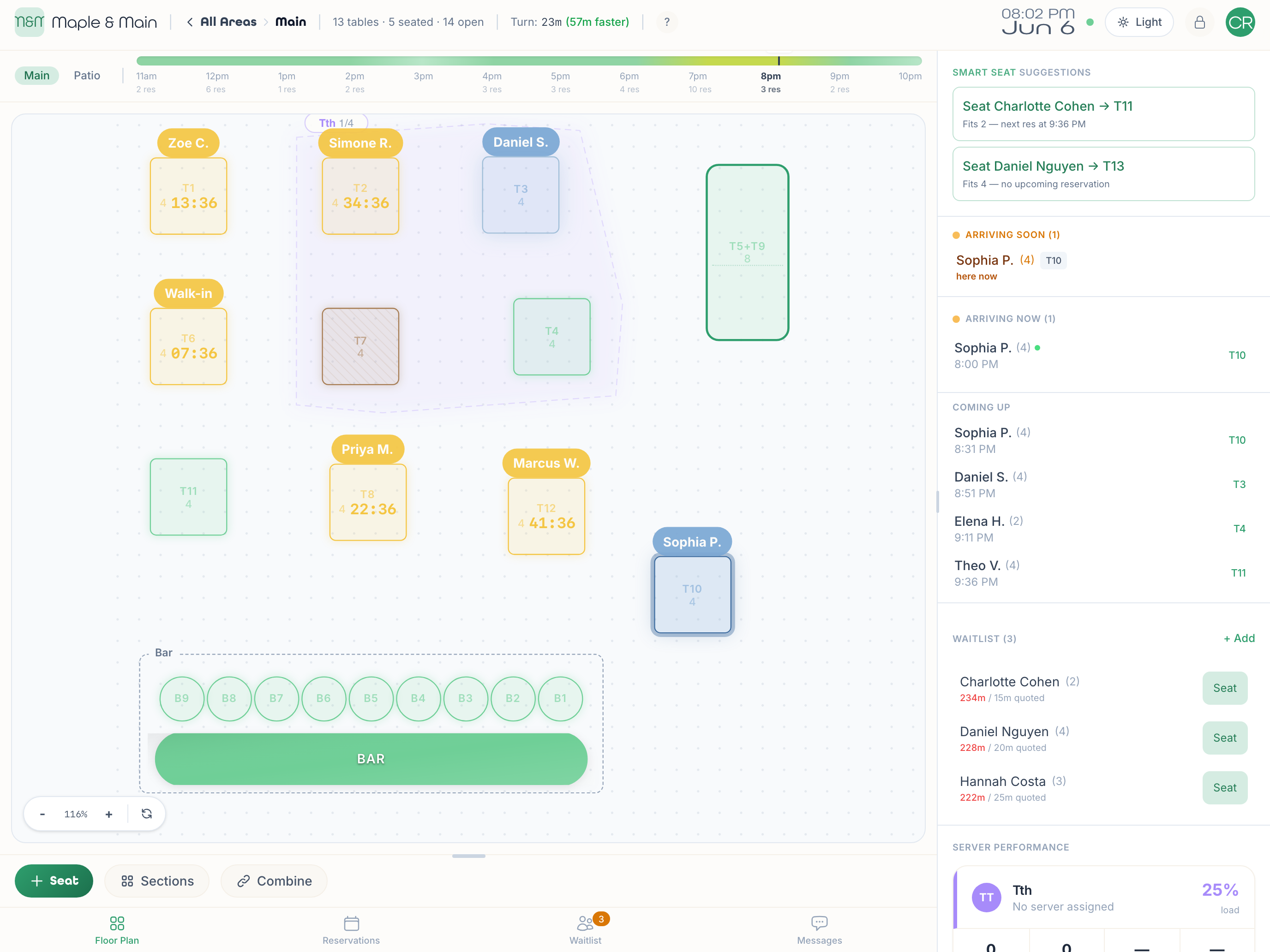Screen dimensions: 1270x952
Task: Select bar seat B8
Action: (x=228, y=698)
